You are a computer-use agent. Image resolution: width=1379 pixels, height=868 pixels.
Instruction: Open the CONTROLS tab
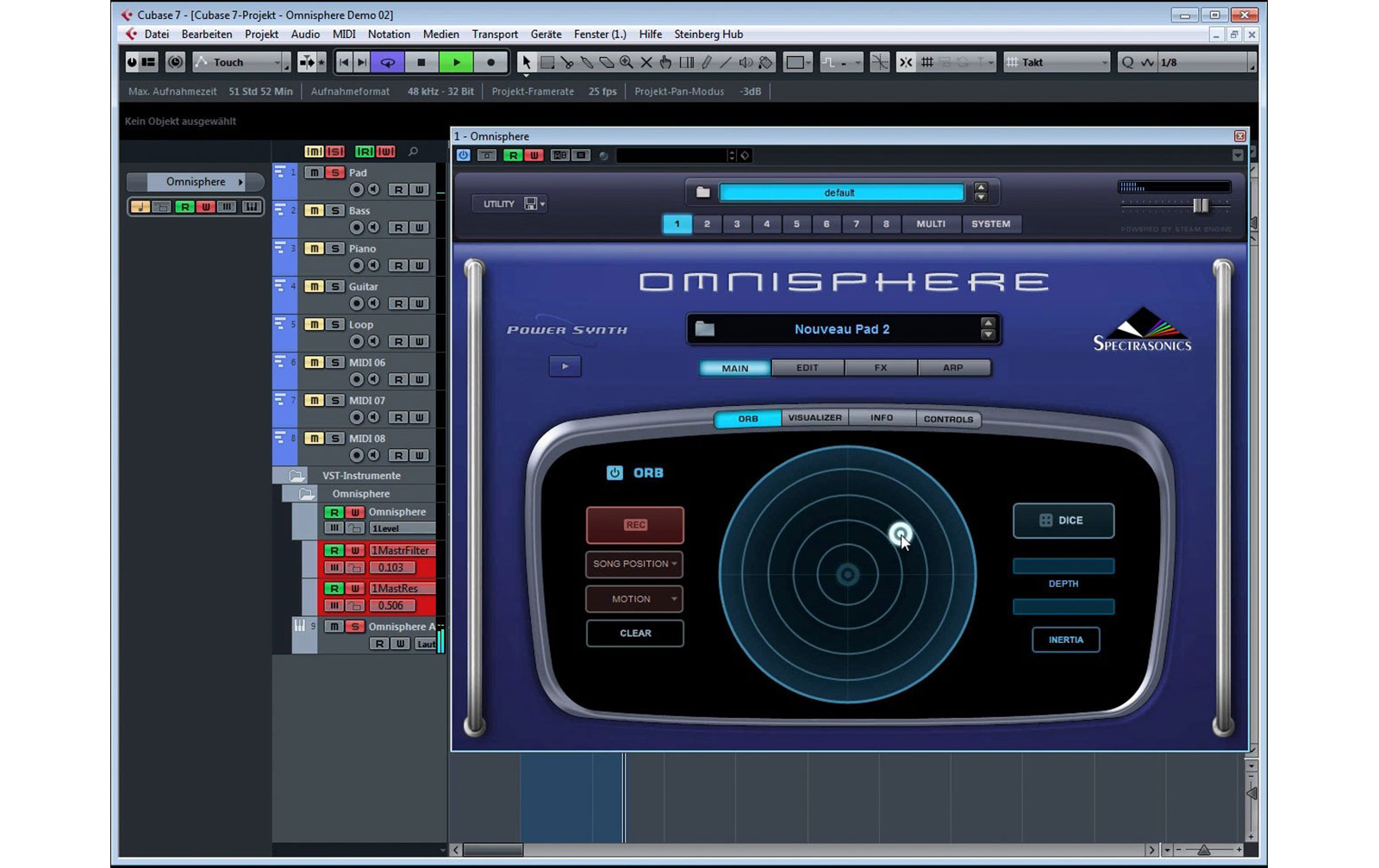coord(948,419)
